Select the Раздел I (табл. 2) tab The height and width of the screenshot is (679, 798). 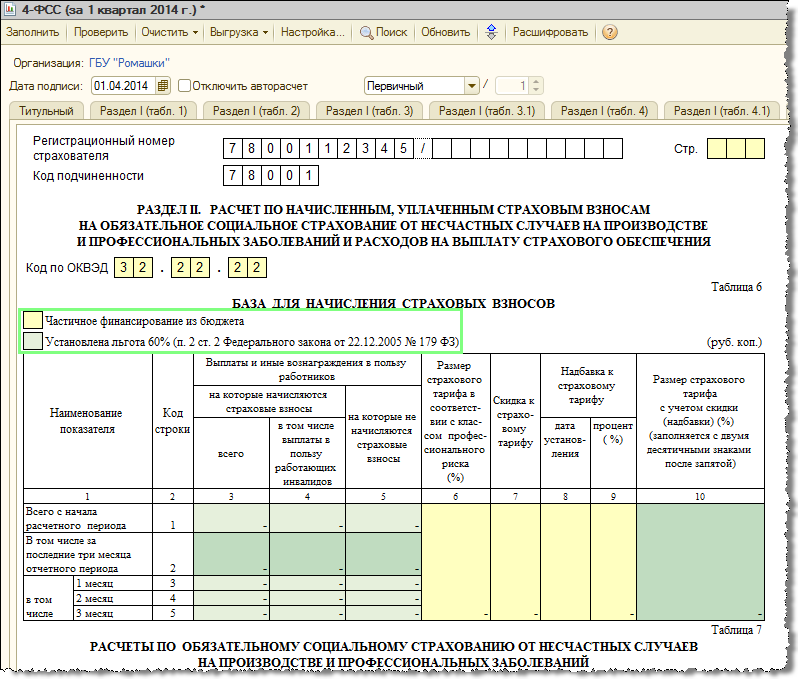256,111
